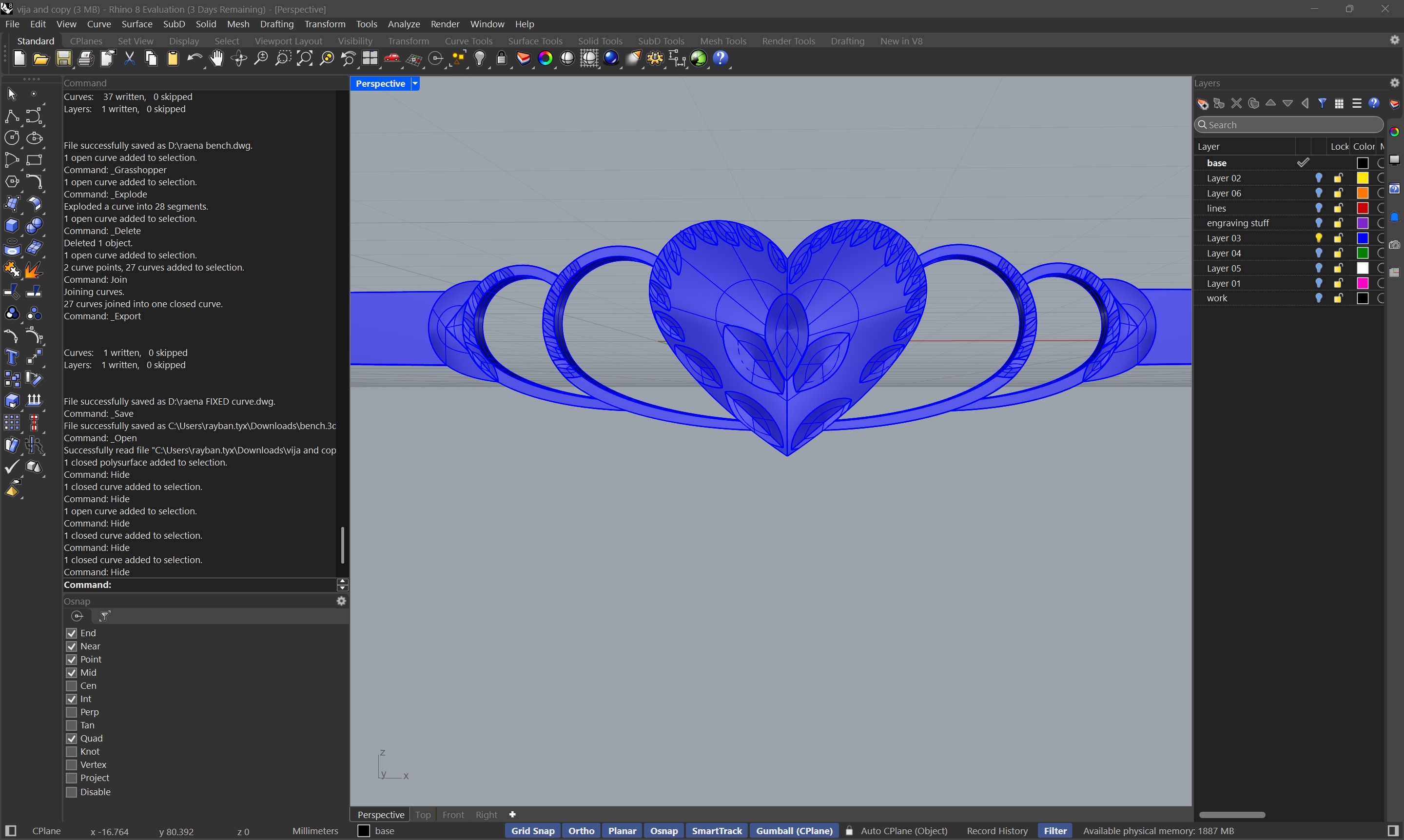
Task: Switch to the Front viewport tab
Action: click(453, 815)
